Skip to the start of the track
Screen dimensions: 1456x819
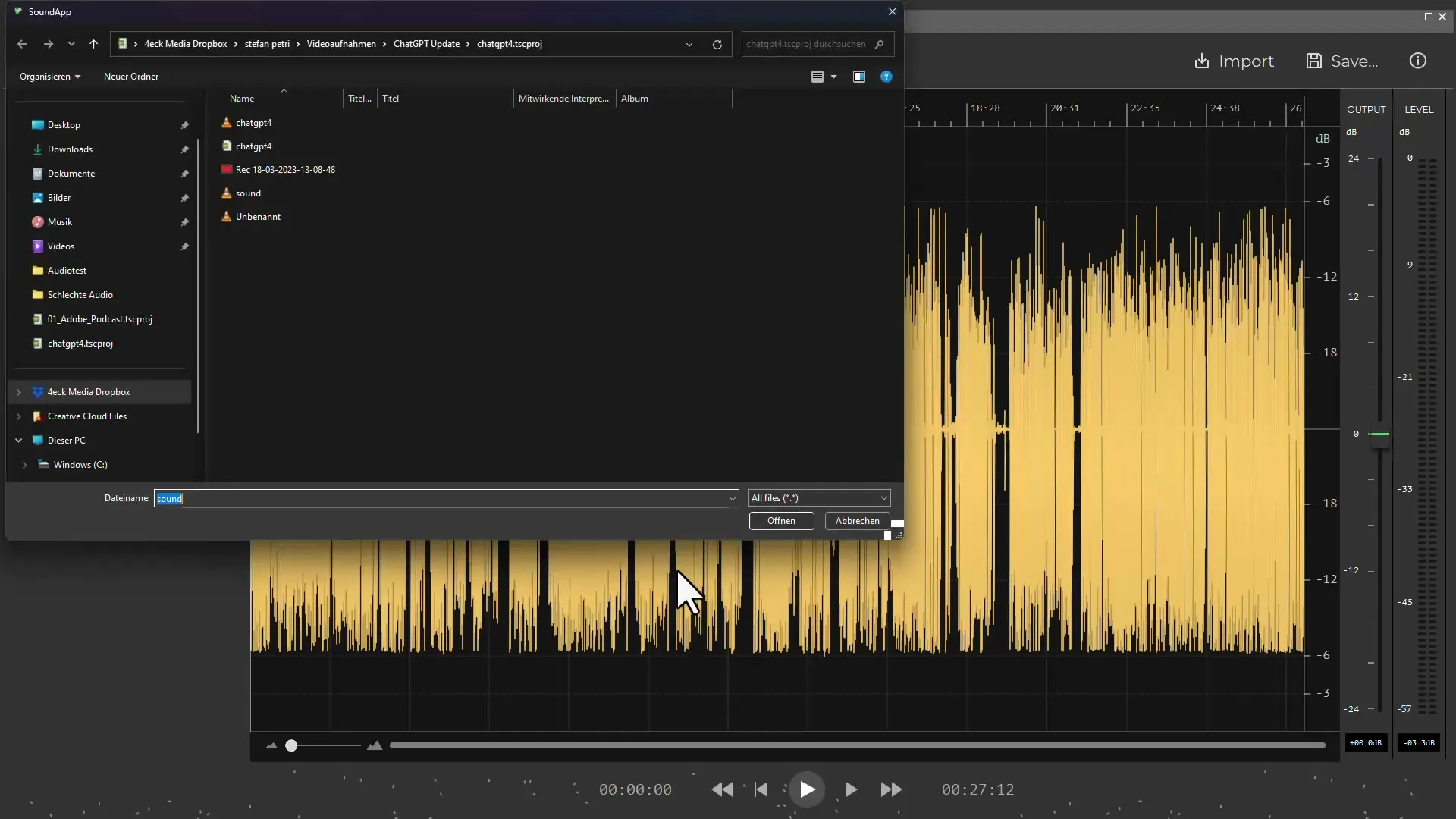(761, 789)
